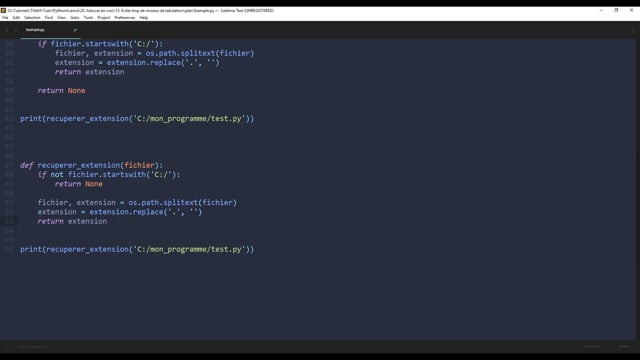Open the Edit menu
The width and height of the screenshot is (640, 360).
coord(16,18)
